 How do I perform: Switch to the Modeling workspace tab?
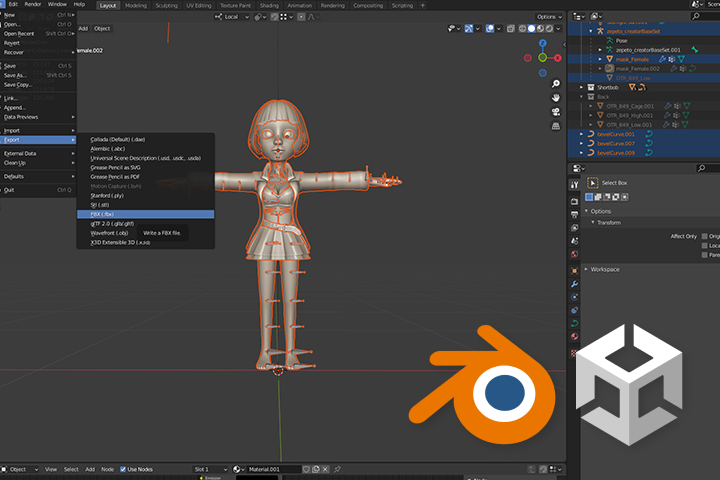click(135, 6)
